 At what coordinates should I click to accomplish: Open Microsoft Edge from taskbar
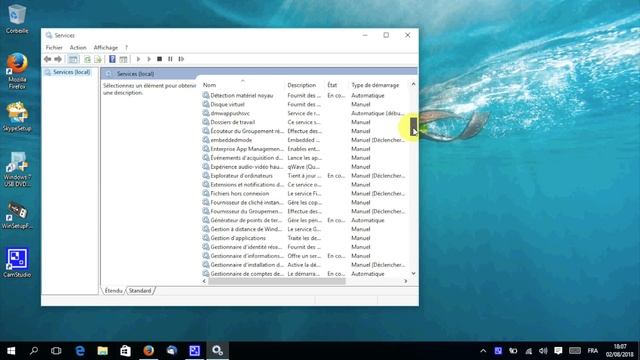[x=80, y=351]
